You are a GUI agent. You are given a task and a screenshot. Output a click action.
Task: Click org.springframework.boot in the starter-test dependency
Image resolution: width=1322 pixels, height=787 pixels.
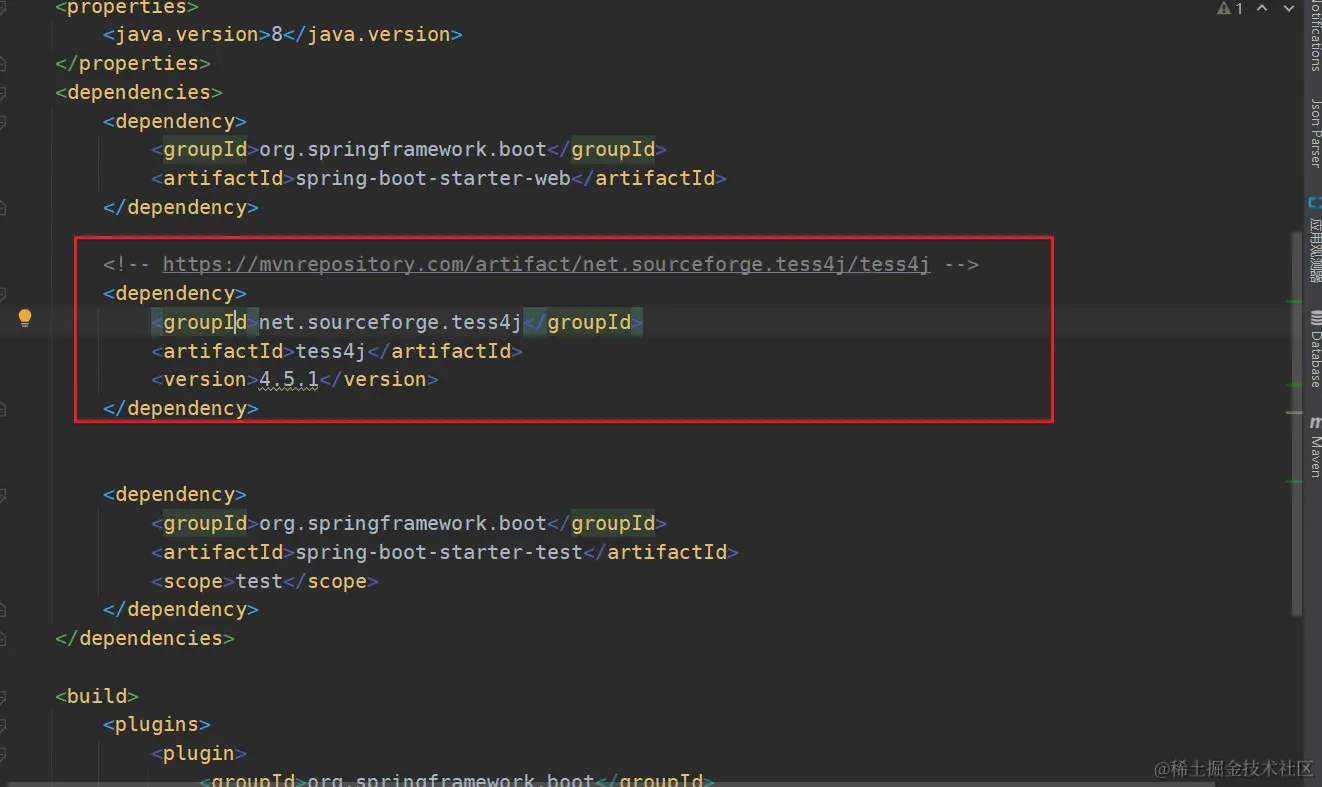tap(403, 523)
